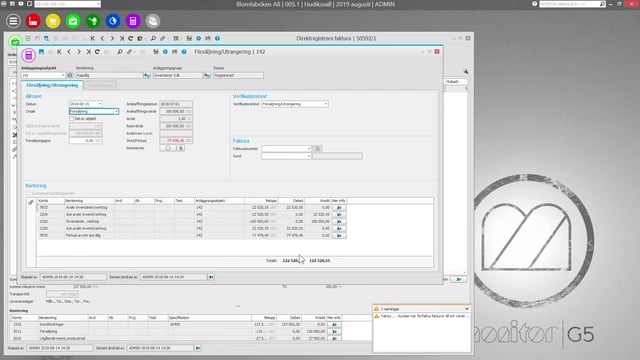Viewport: 640px width, 360px height.
Task: Open the red manufacturing module icon
Action: pyautogui.click(x=33, y=21)
